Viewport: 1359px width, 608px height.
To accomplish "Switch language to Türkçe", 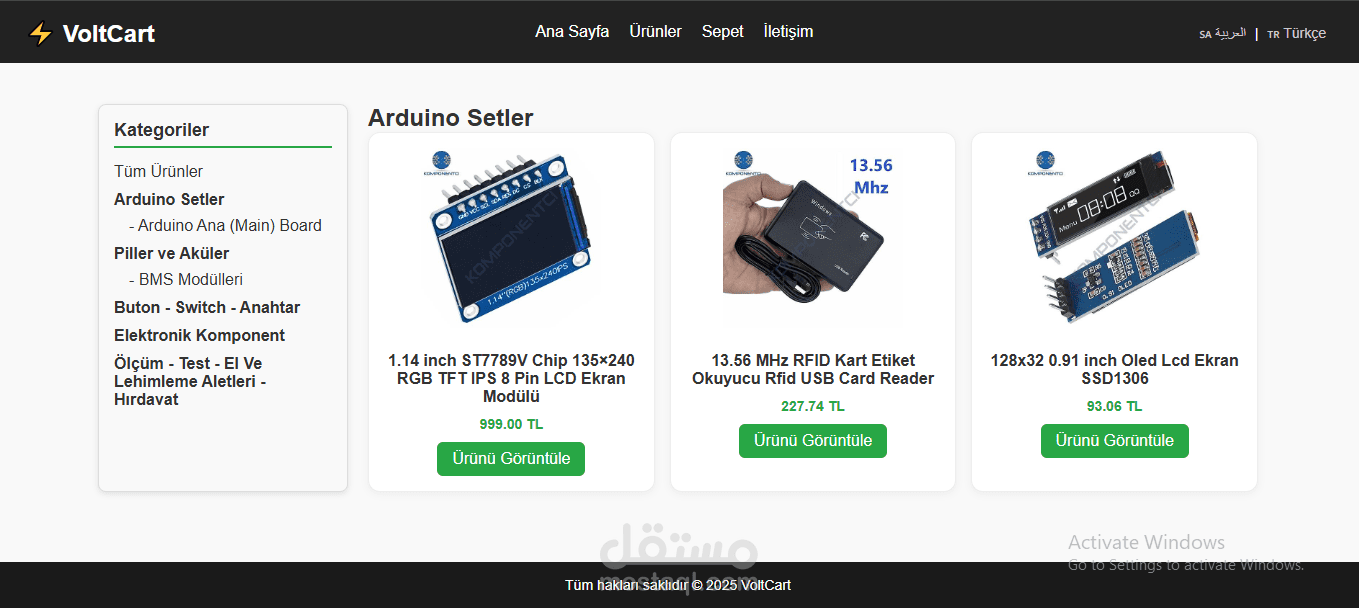I will [x=1297, y=33].
